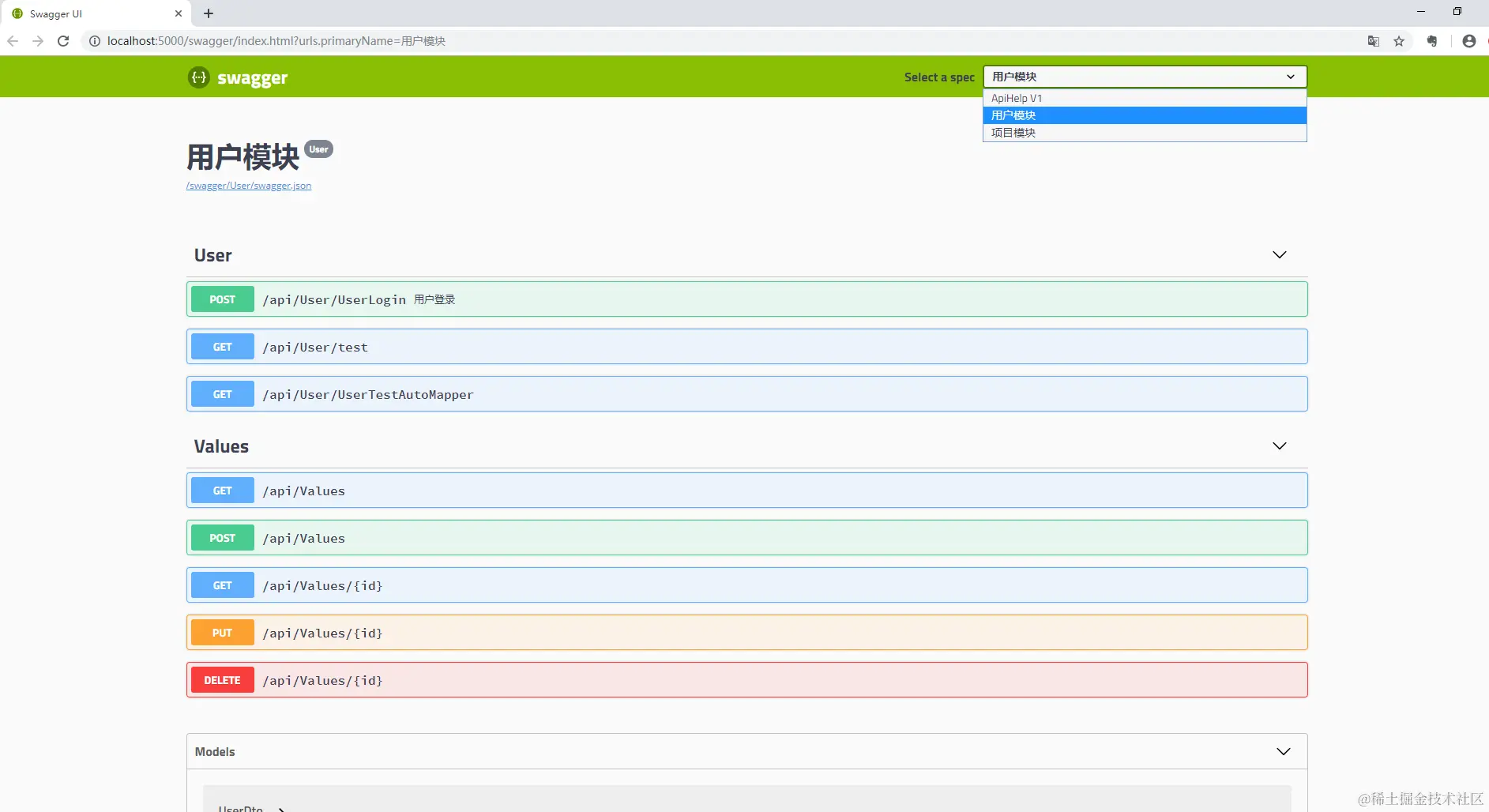Click the swagger logo

238,77
